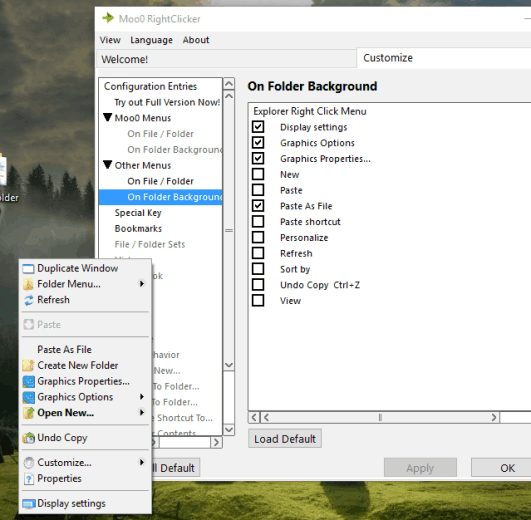
Task: Enable the Paste shortcut checkbox
Action: coord(258,222)
